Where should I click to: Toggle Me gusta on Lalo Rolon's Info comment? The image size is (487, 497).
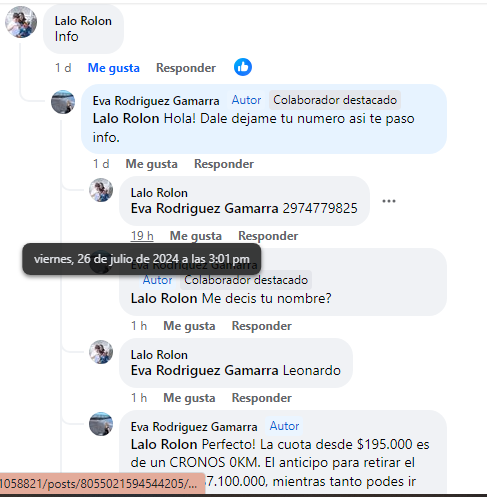114,68
